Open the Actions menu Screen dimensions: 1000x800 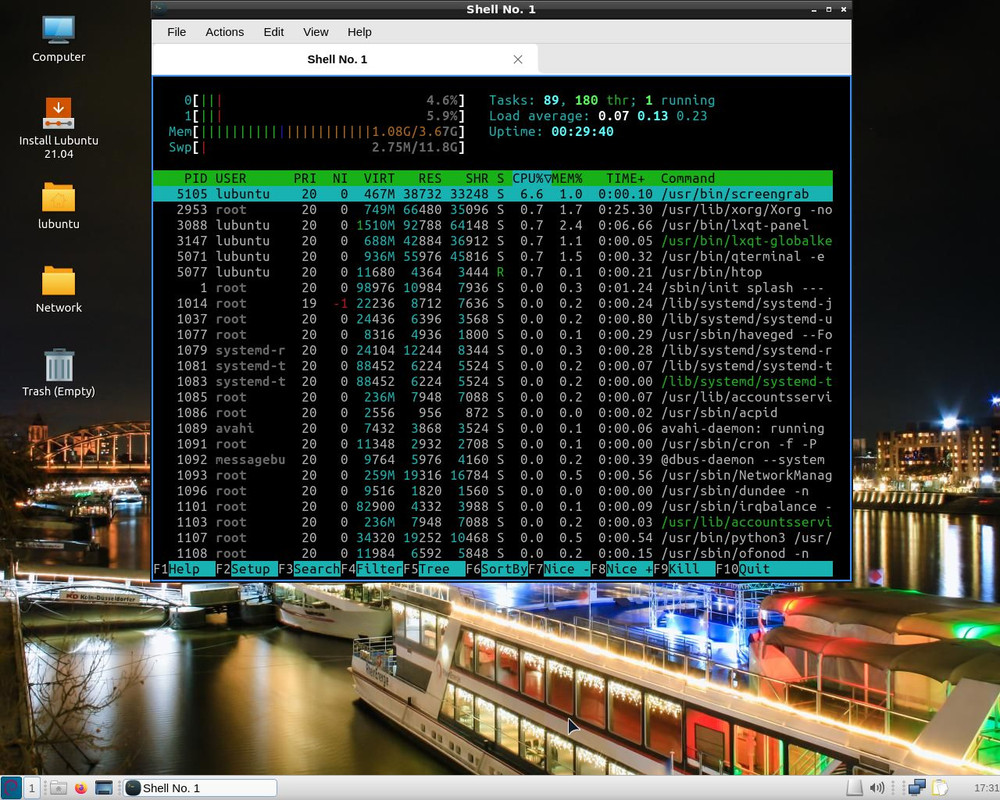click(224, 32)
